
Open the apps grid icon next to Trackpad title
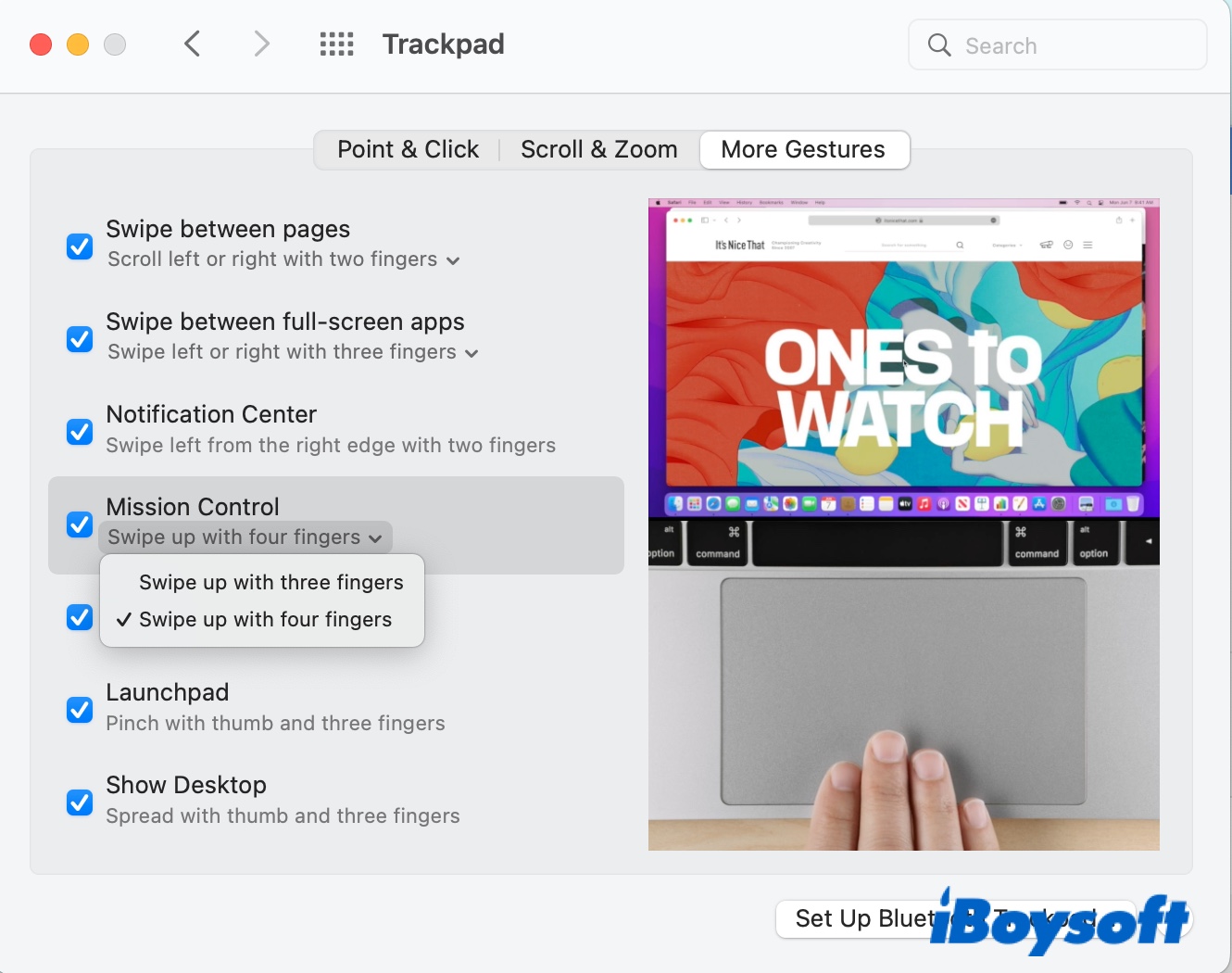pyautogui.click(x=336, y=44)
